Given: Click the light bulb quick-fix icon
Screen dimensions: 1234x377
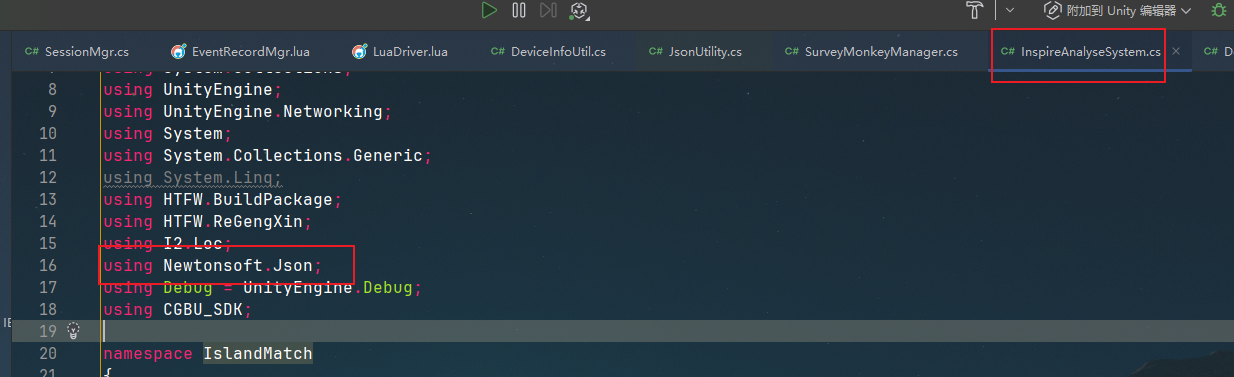Looking at the screenshot, I should click(x=73, y=330).
